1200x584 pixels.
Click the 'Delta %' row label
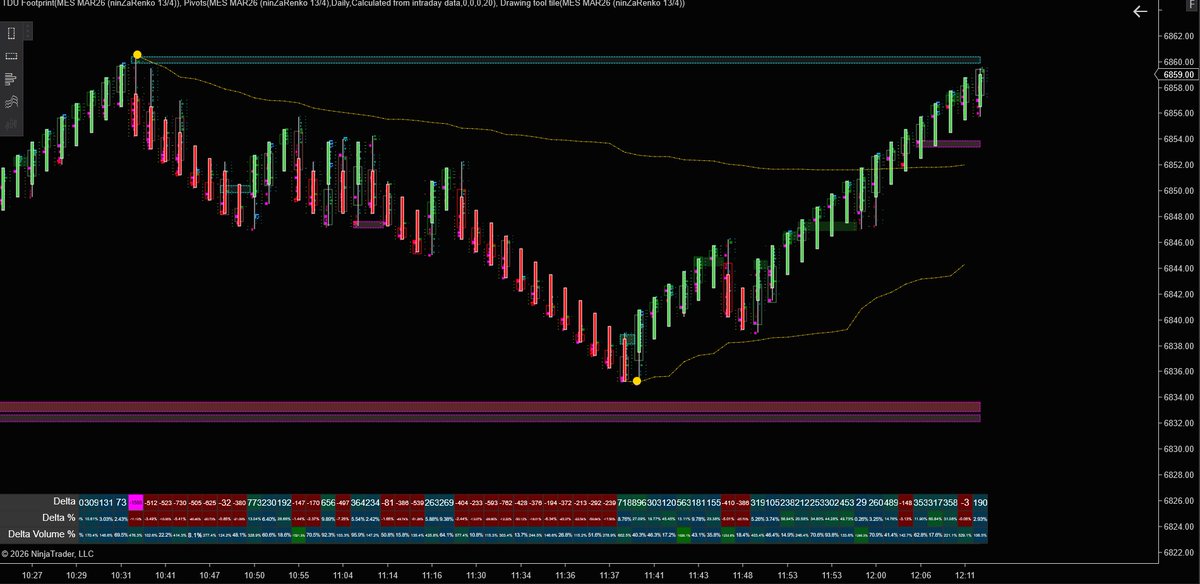pyautogui.click(x=58, y=518)
